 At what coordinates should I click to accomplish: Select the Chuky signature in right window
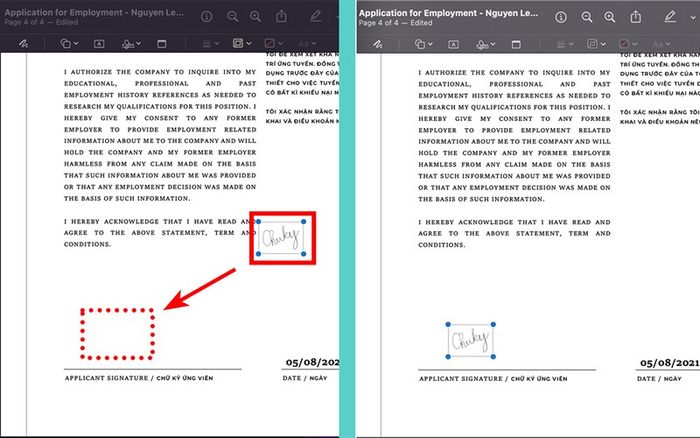tap(471, 341)
